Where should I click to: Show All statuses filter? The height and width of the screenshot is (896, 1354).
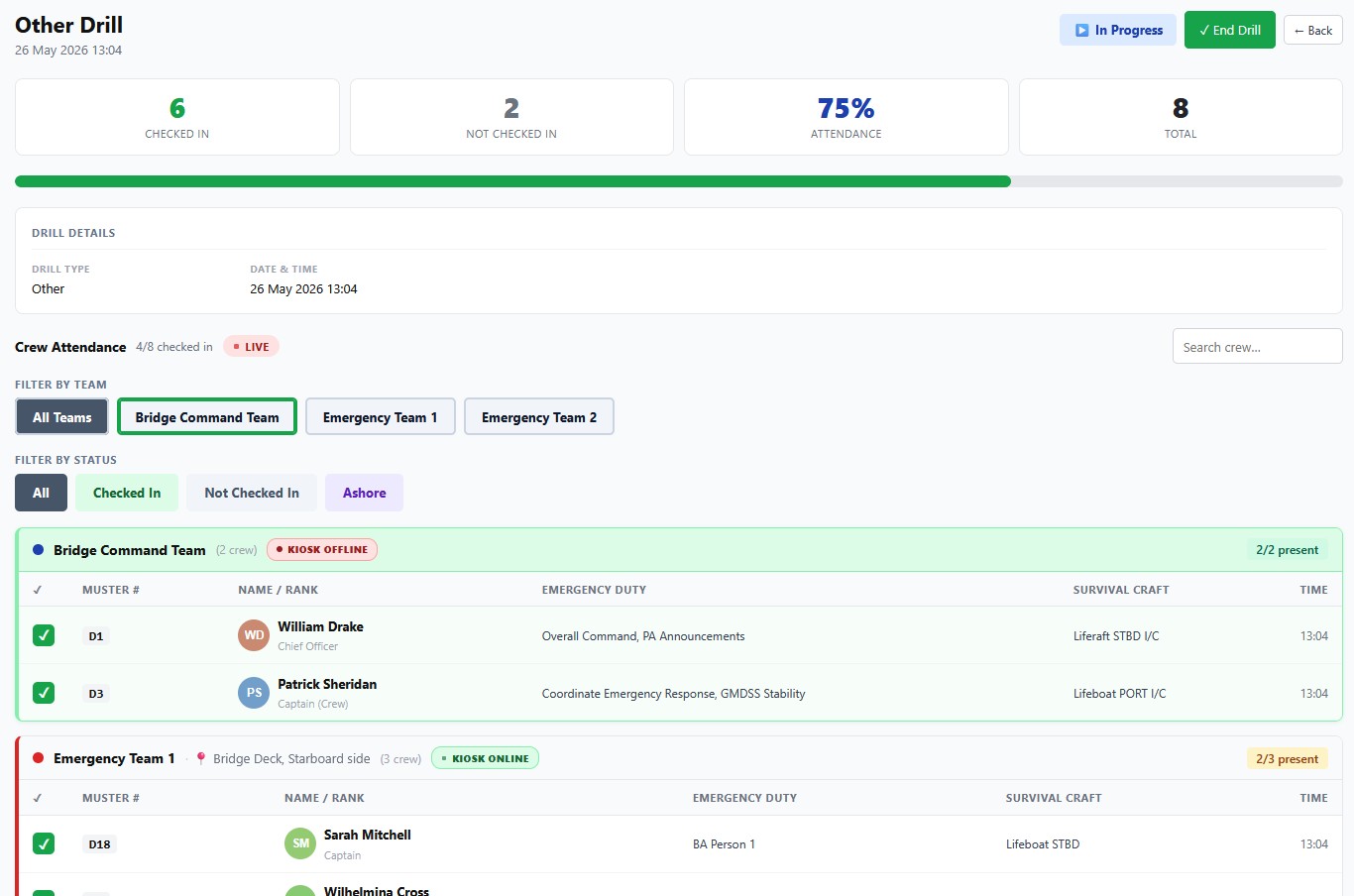(x=41, y=493)
